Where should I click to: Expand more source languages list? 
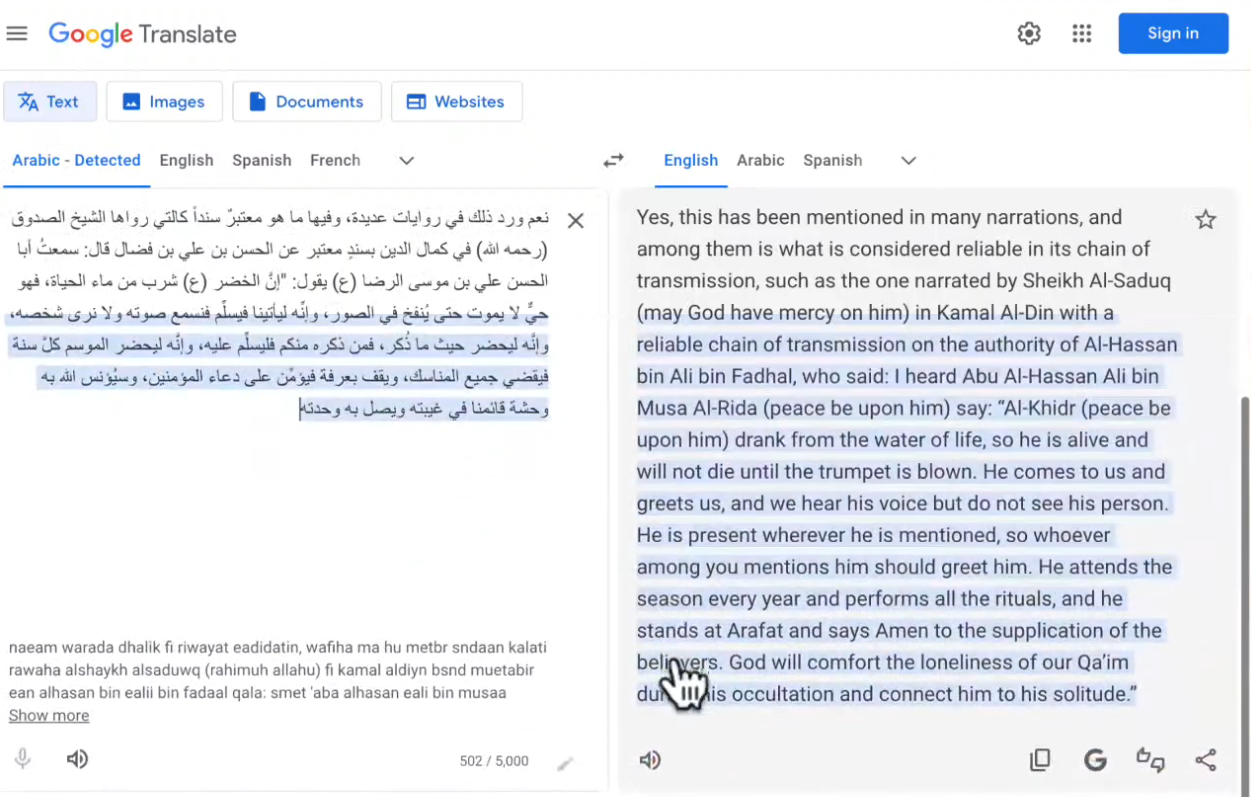point(407,160)
